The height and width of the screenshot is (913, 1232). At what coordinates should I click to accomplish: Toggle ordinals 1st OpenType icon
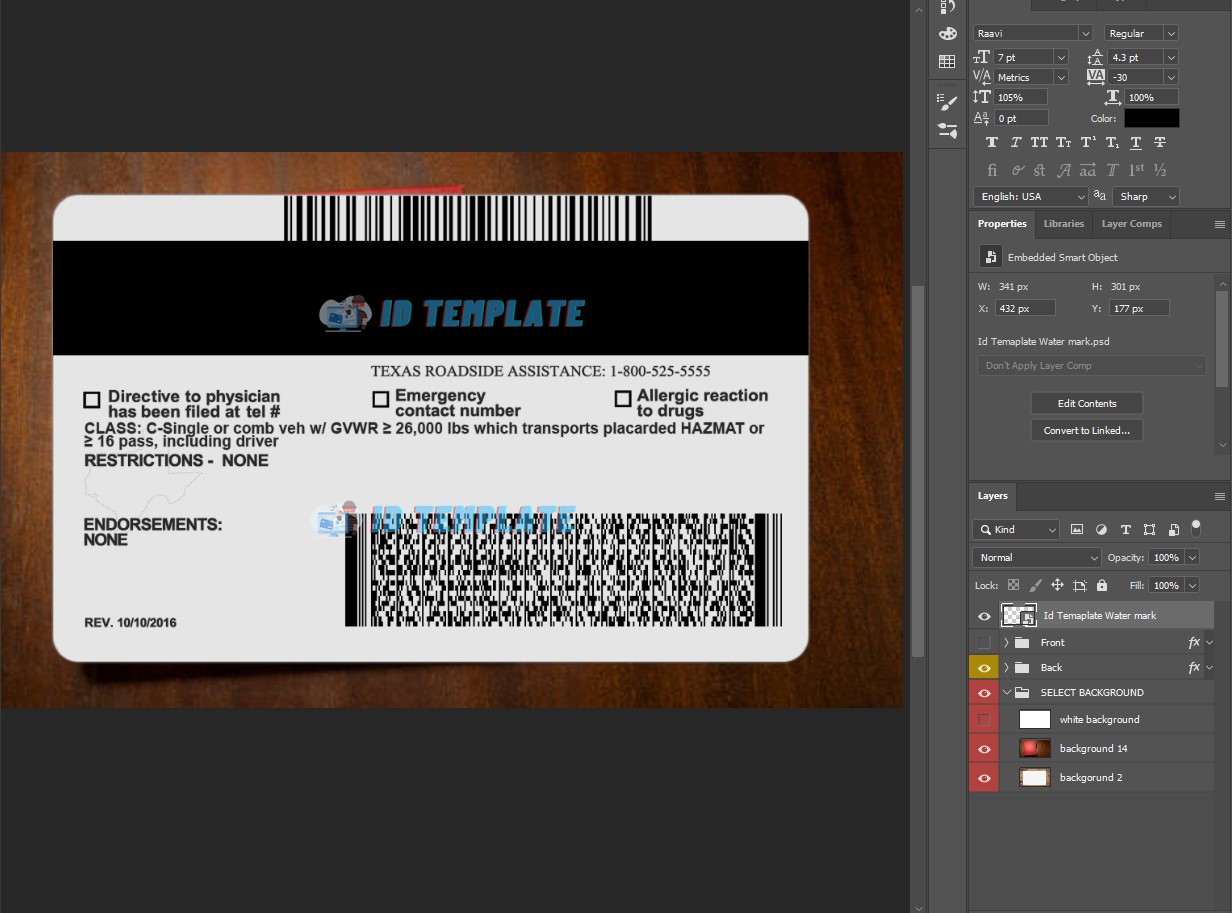[x=1137, y=170]
